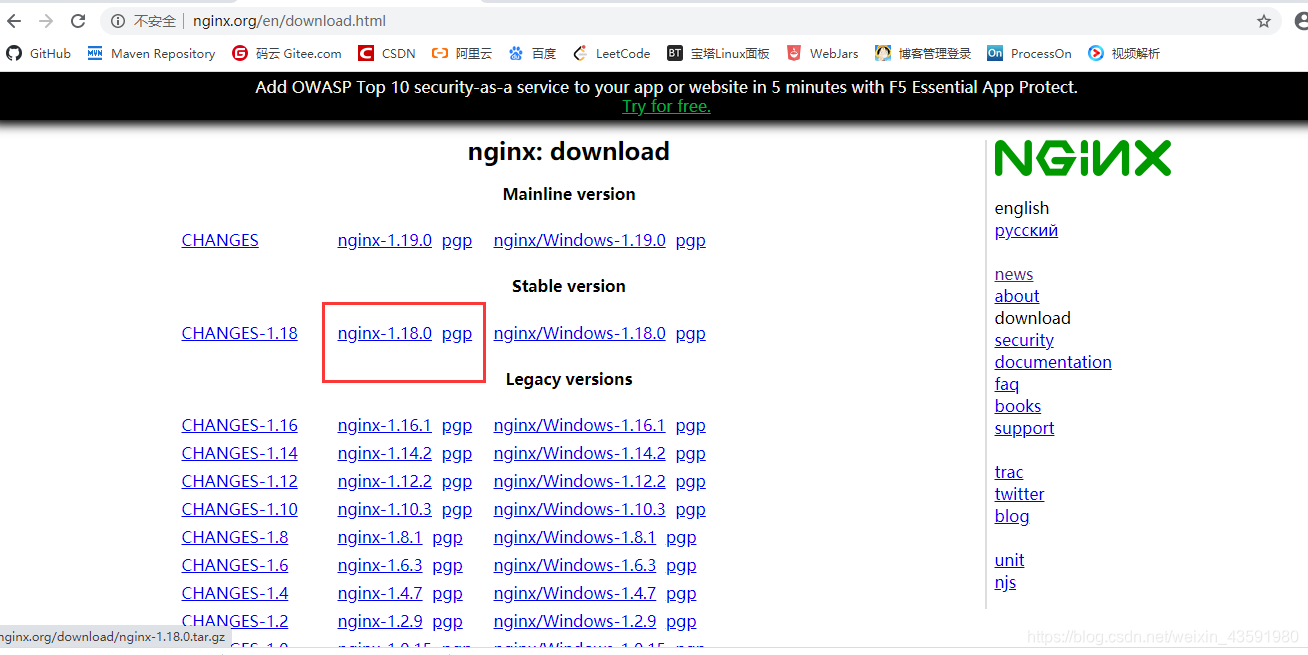
Task: Open the CSDN bookmark
Action: click(387, 54)
